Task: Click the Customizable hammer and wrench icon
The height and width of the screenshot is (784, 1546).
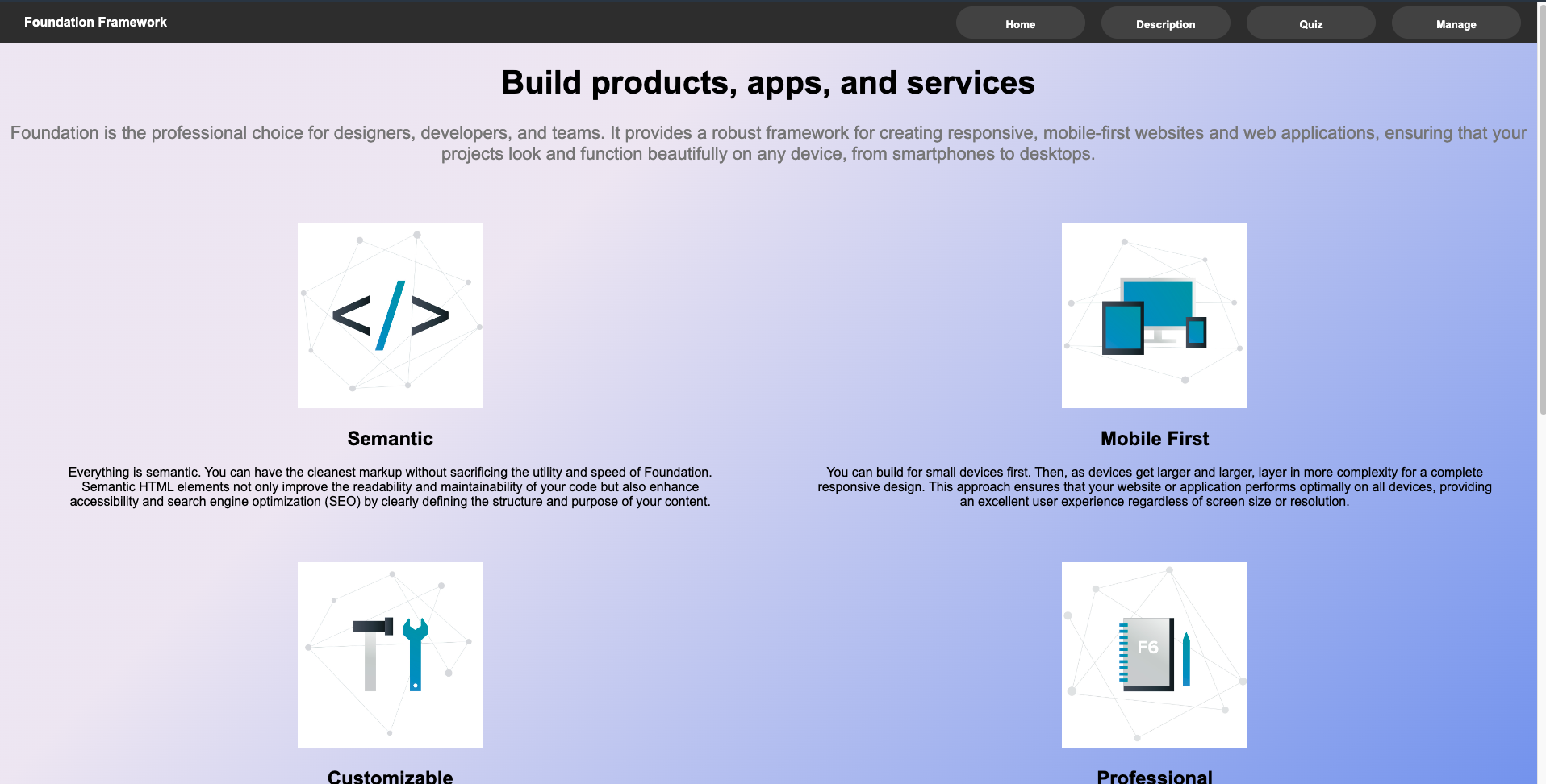Action: point(391,655)
